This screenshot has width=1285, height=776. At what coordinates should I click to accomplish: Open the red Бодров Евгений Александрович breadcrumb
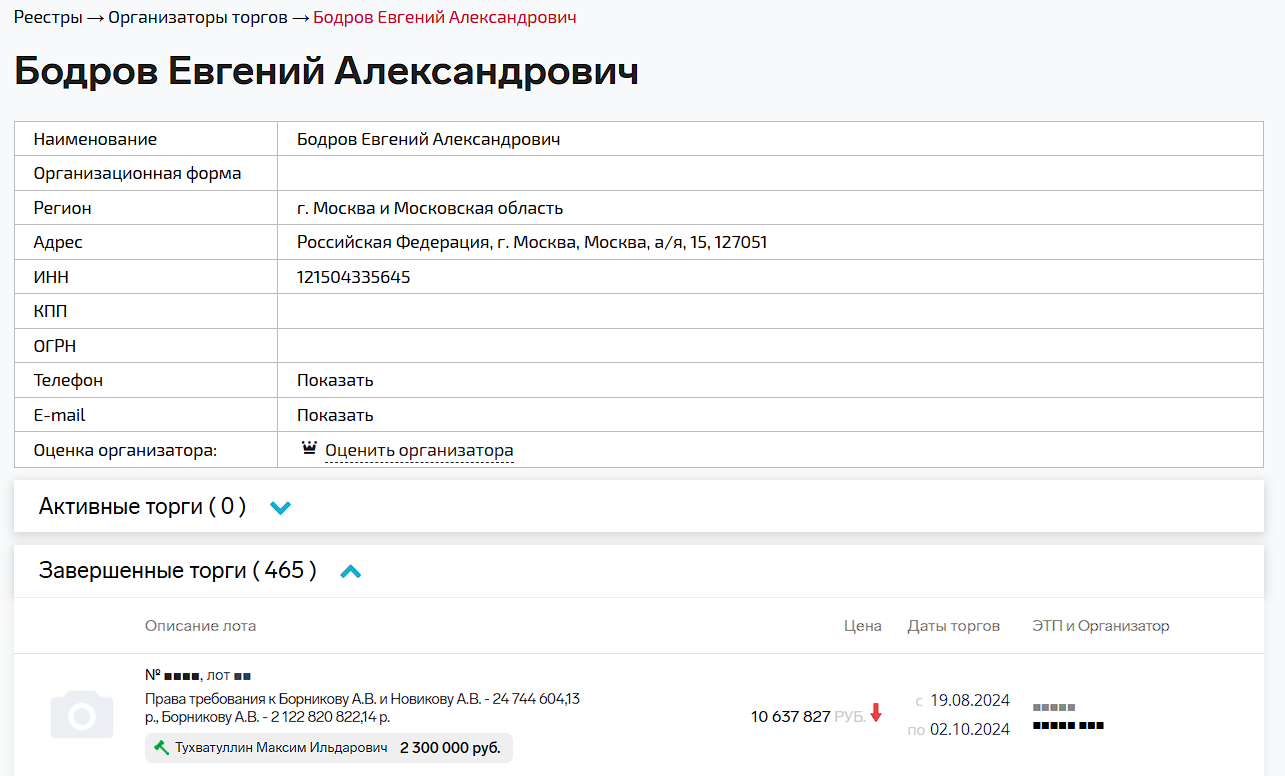tap(445, 17)
